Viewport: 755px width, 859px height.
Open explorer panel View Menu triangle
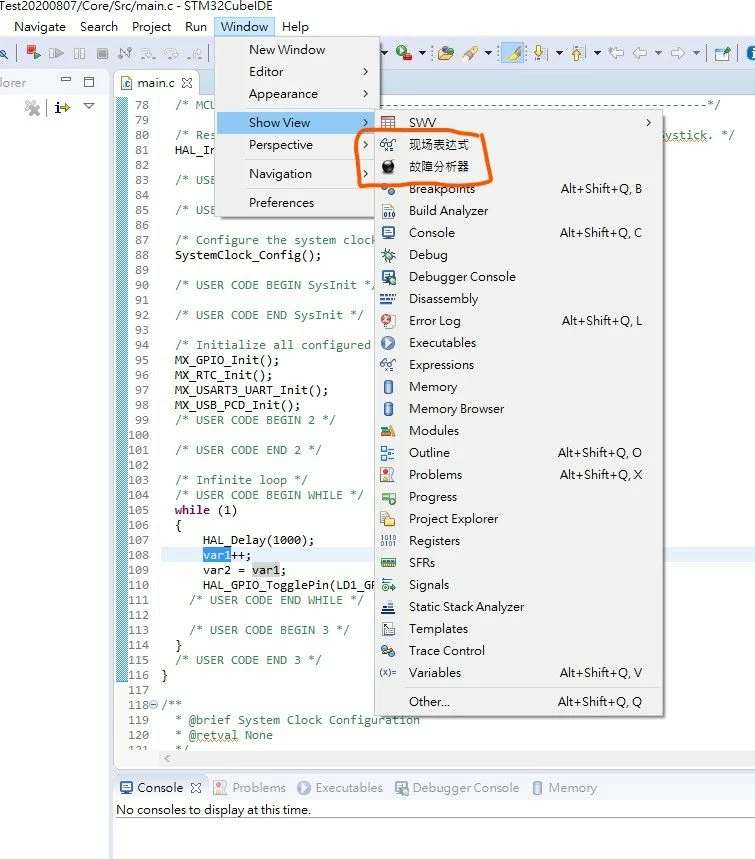click(89, 106)
